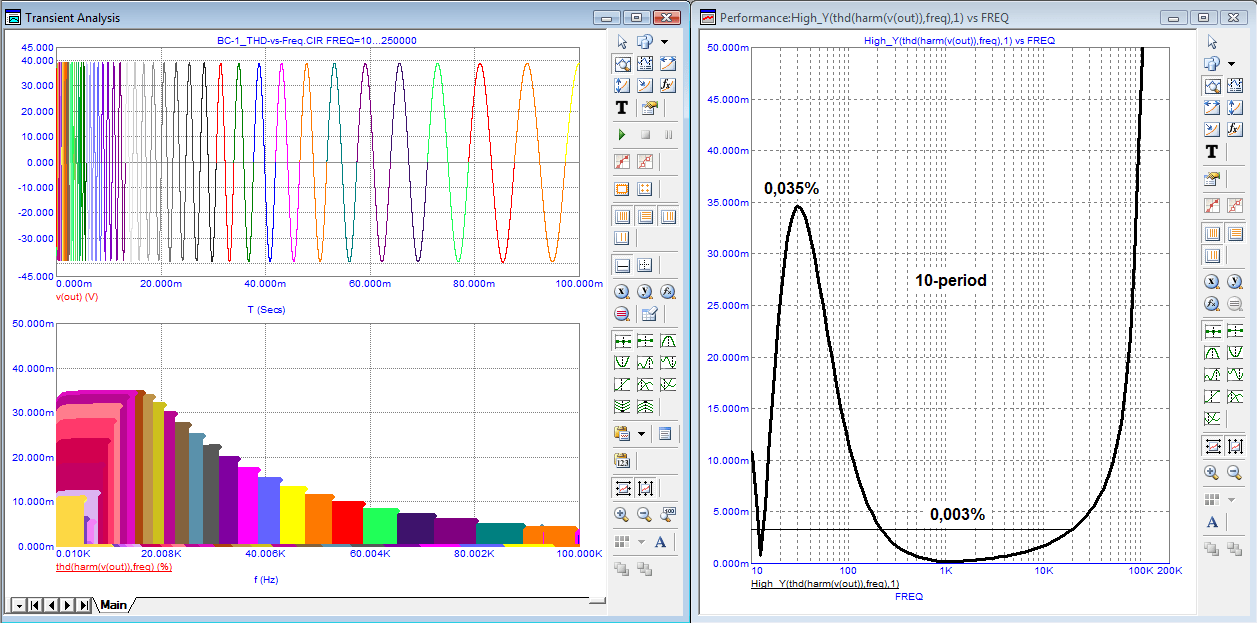The width and height of the screenshot is (1257, 623).
Task: Toggle the vertical grid lines icon in Transient Analysis
Action: pos(621,215)
